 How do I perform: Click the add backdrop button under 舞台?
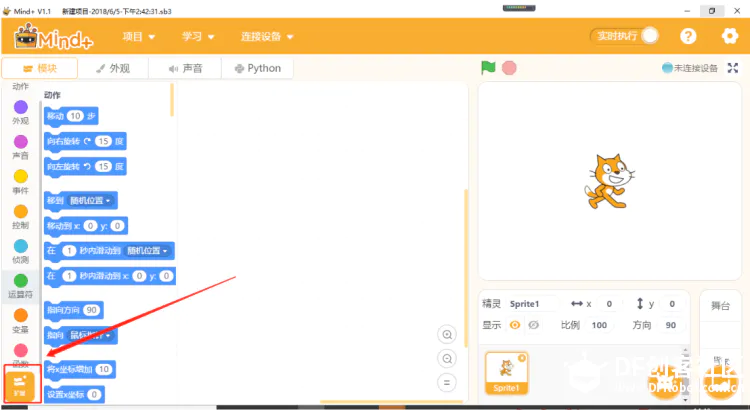coord(720,383)
